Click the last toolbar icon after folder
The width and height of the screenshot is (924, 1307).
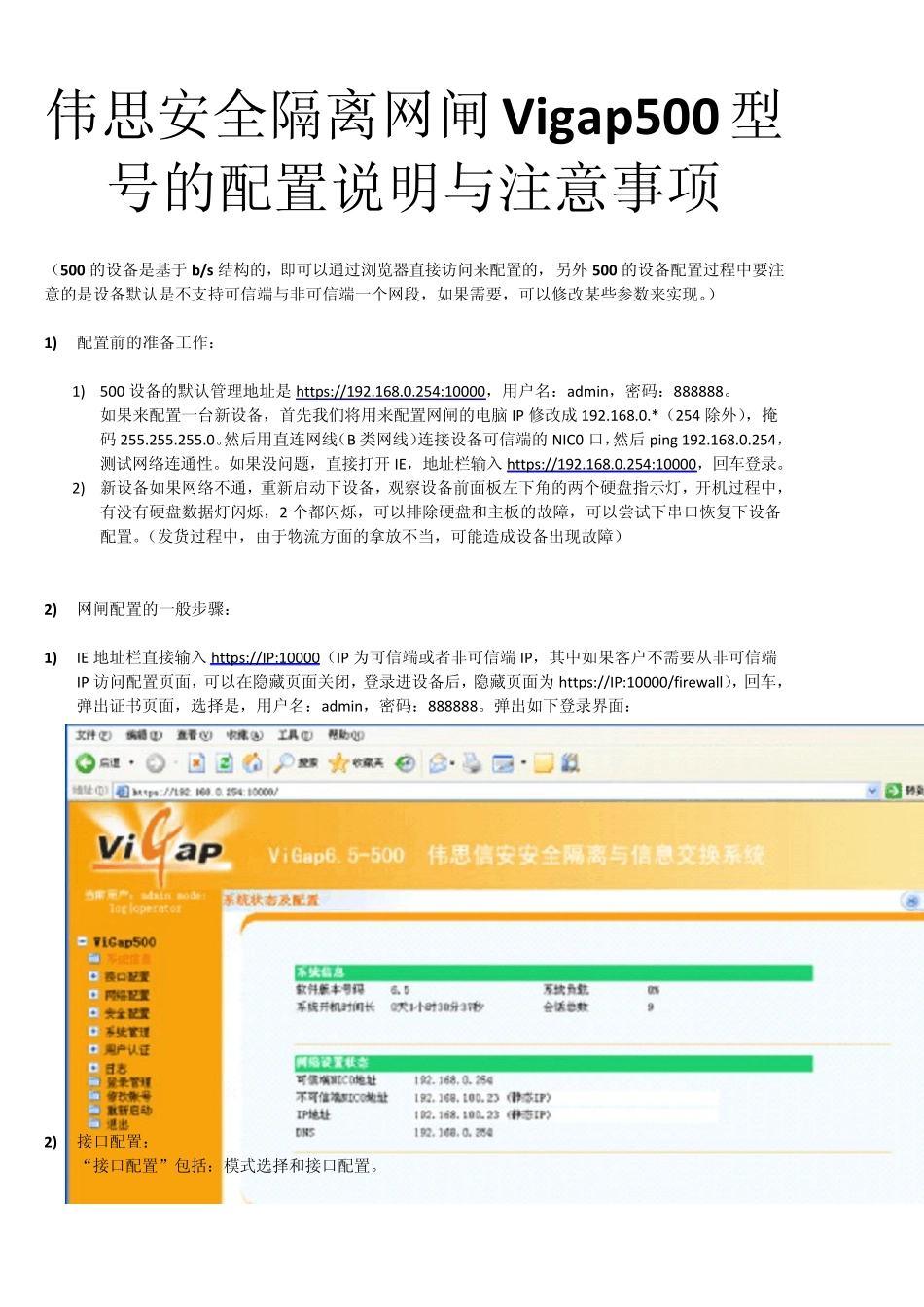coord(571,763)
